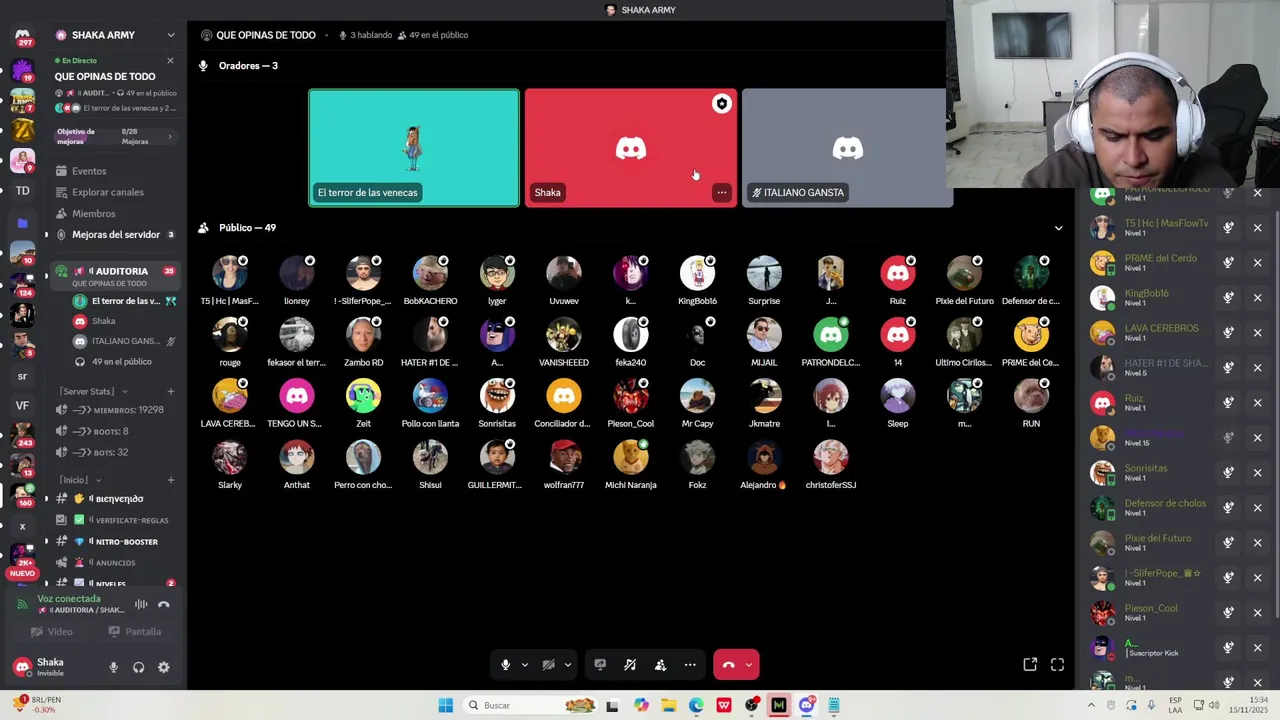Click the Pantalla share button
The height and width of the screenshot is (720, 1280).
click(134, 632)
